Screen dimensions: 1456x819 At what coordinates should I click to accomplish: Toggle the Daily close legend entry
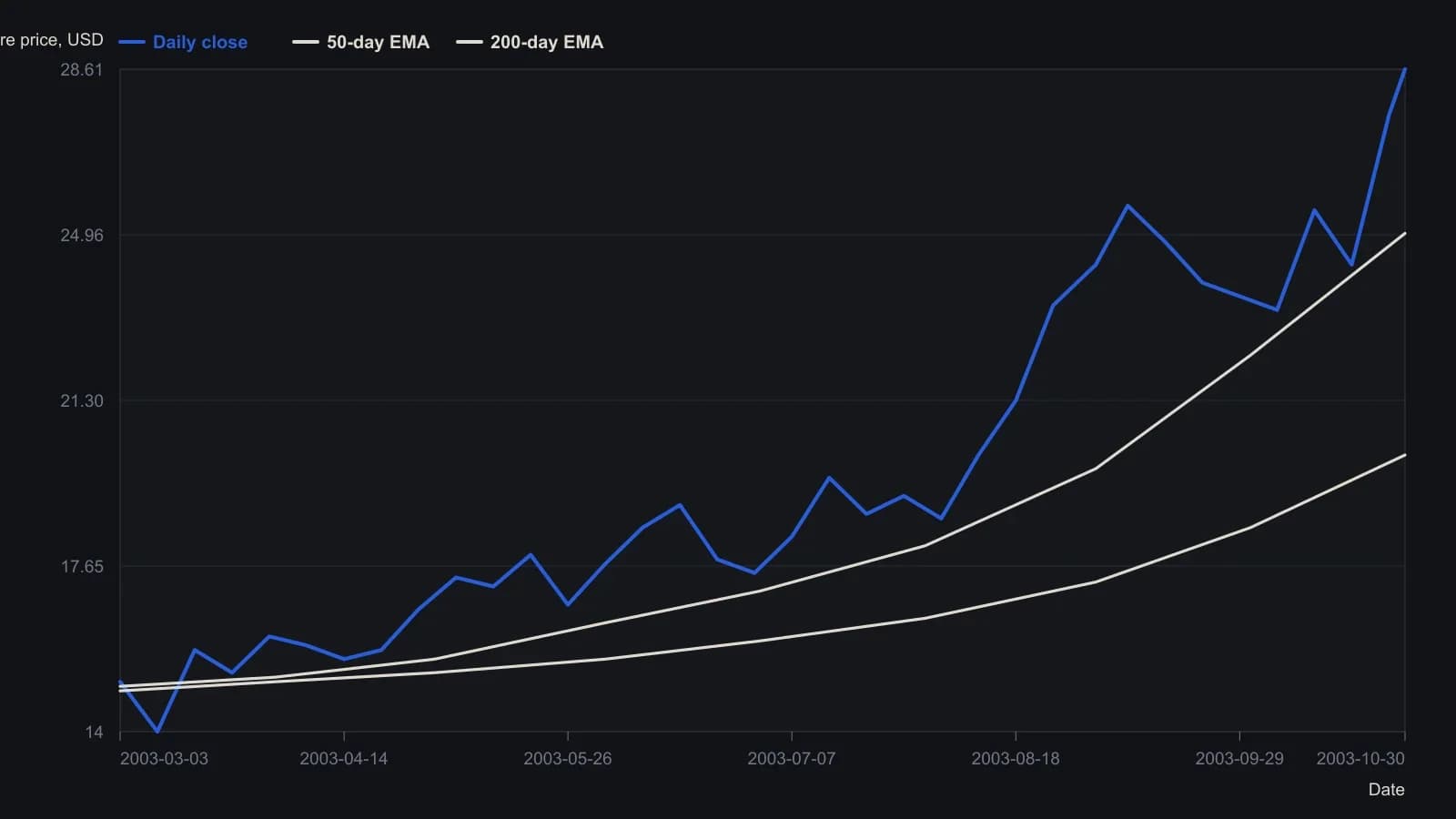tap(183, 42)
